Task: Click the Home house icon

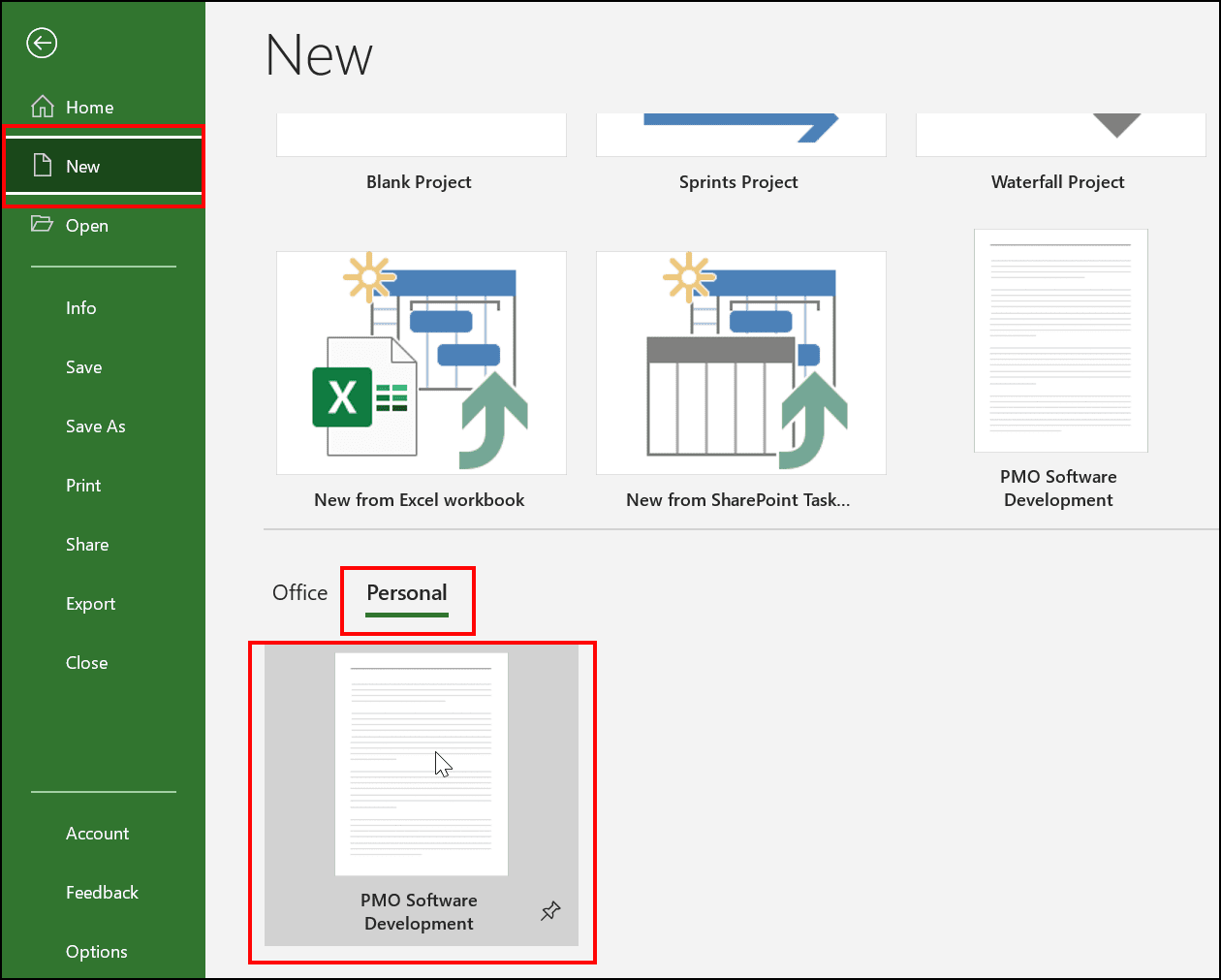Action: [43, 107]
